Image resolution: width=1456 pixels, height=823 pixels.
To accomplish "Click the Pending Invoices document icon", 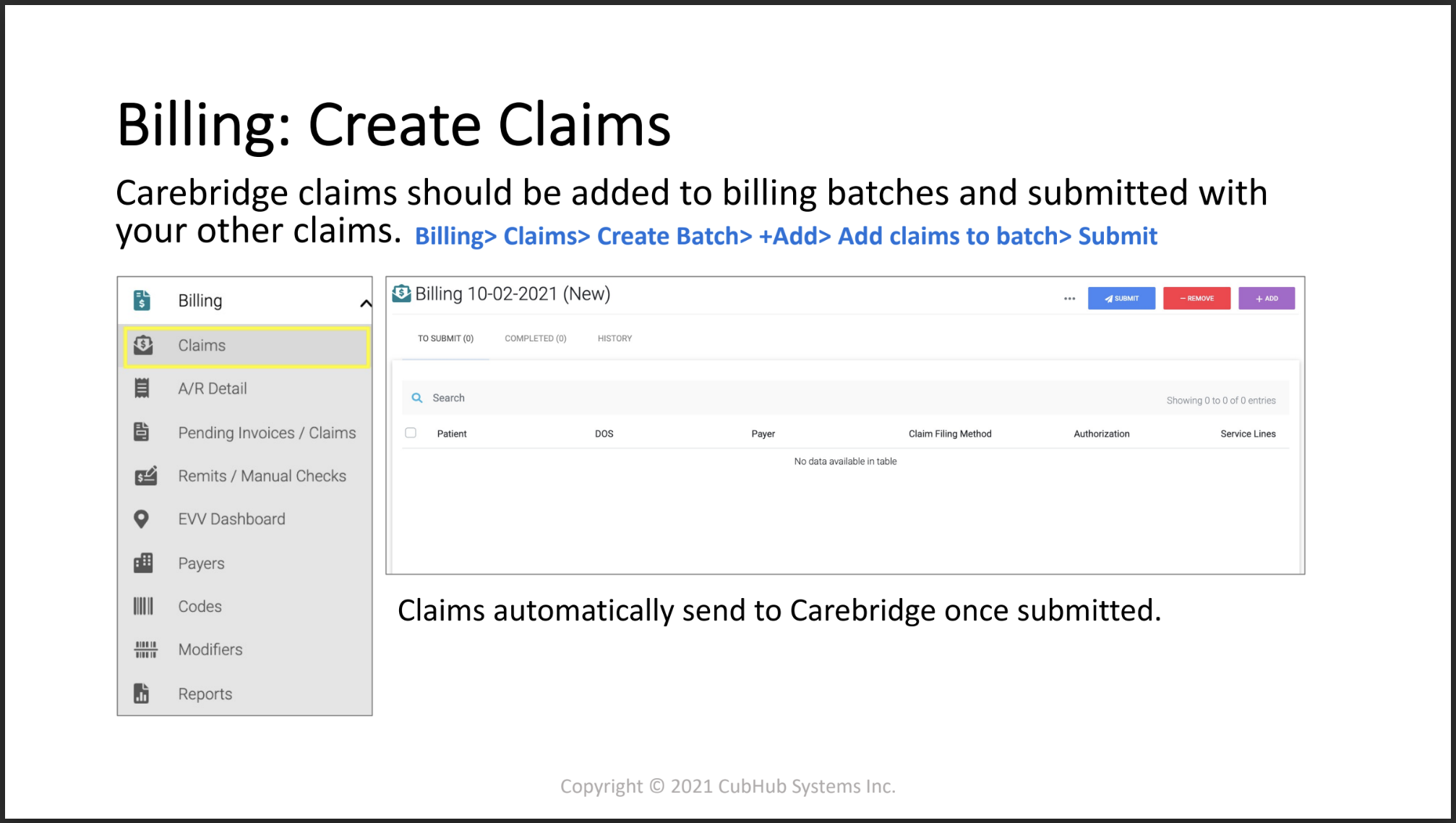I will 142,432.
